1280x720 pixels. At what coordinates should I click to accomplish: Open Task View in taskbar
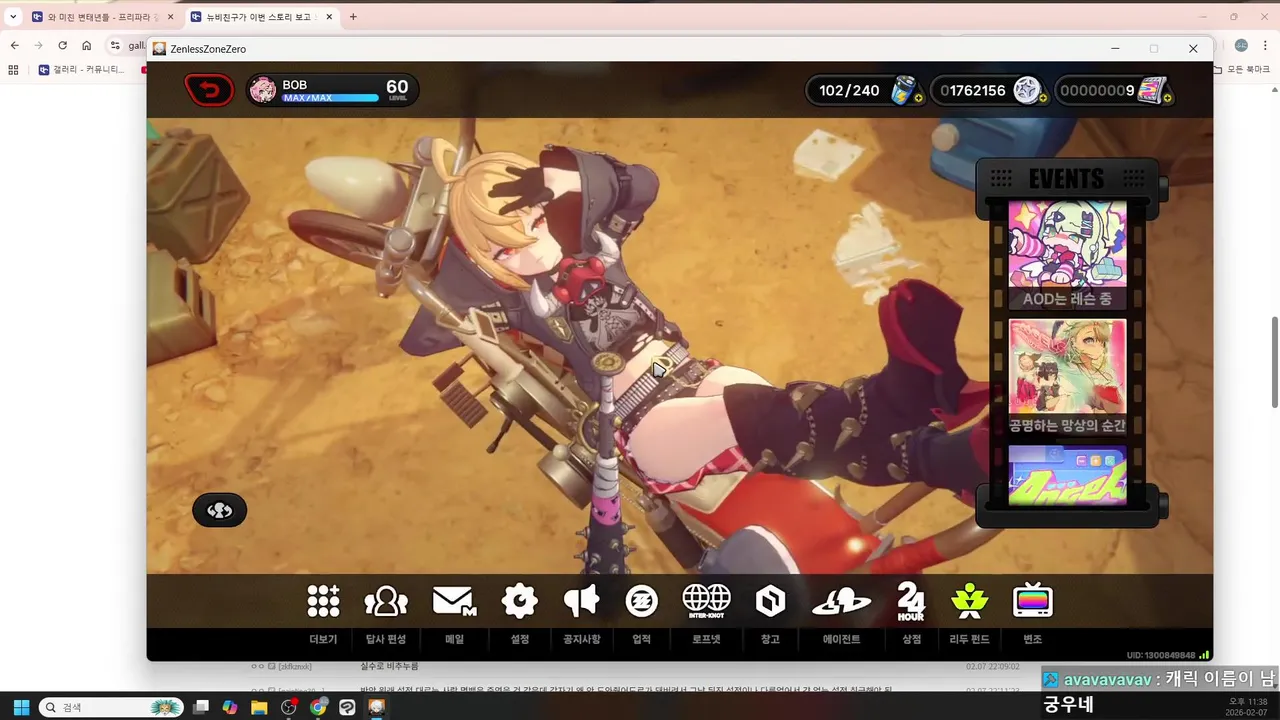[201, 707]
